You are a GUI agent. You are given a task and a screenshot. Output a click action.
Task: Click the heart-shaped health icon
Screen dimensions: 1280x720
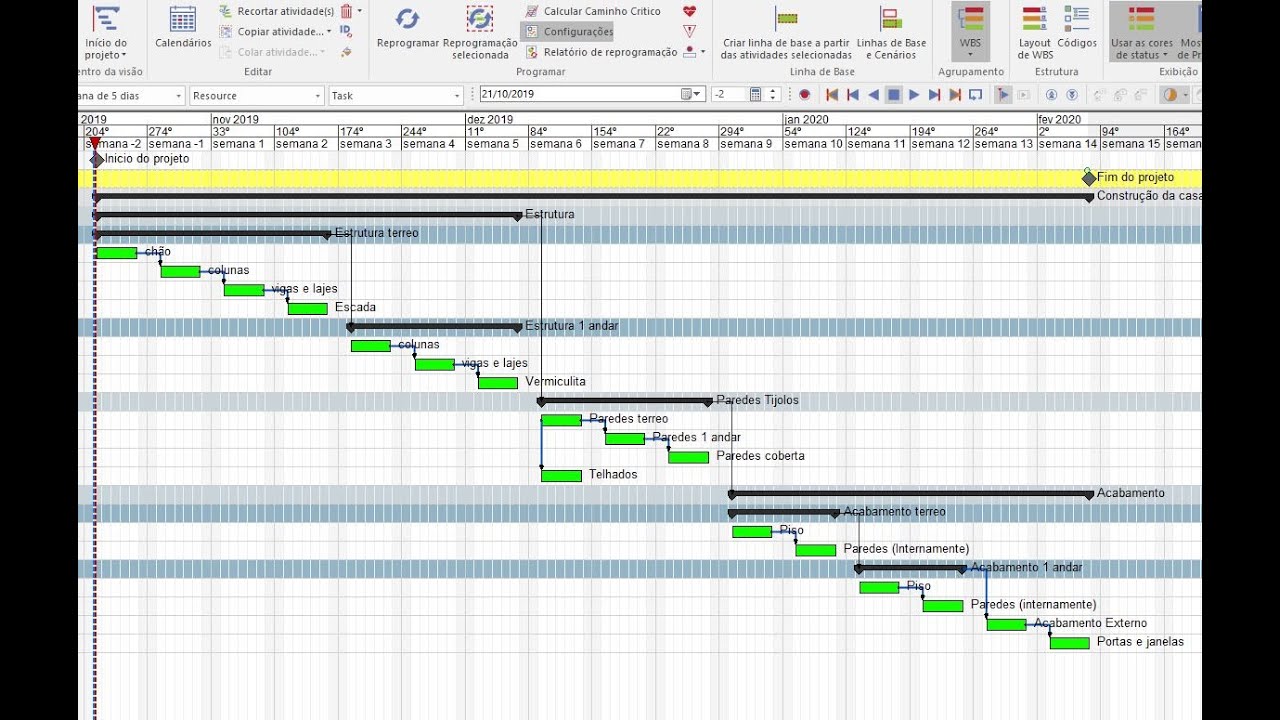click(689, 11)
